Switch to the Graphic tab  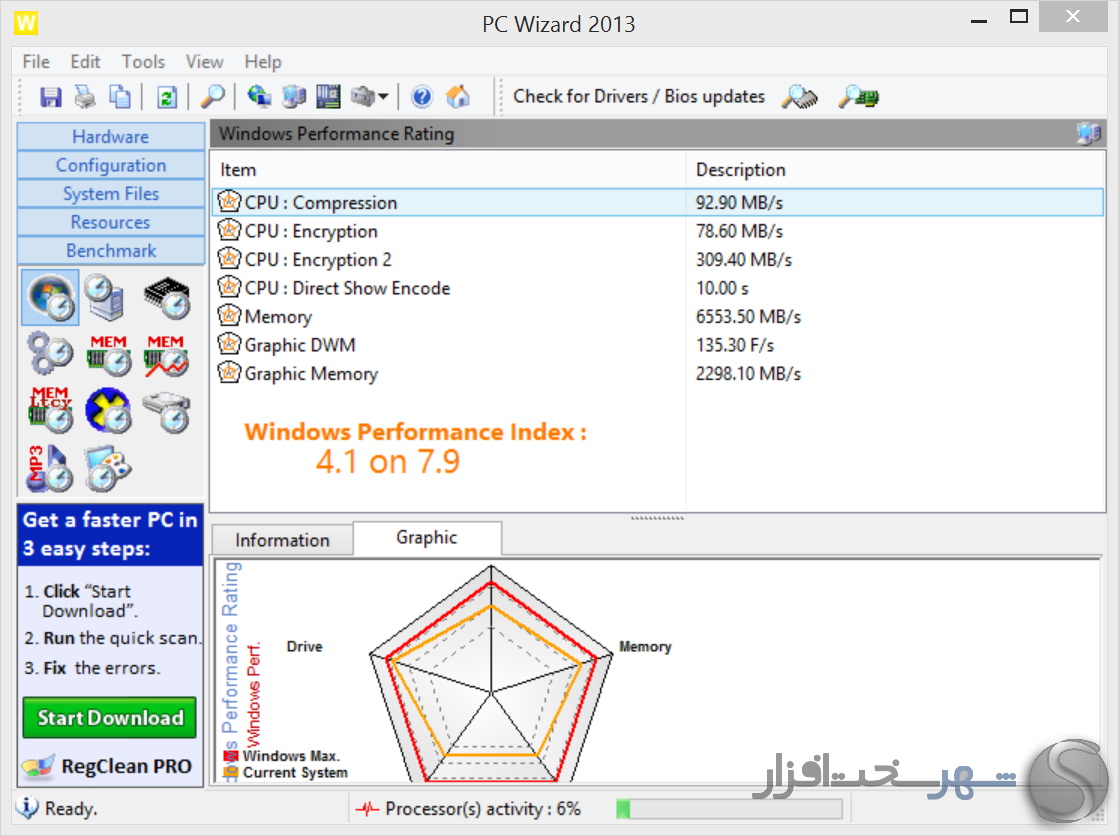click(x=427, y=538)
